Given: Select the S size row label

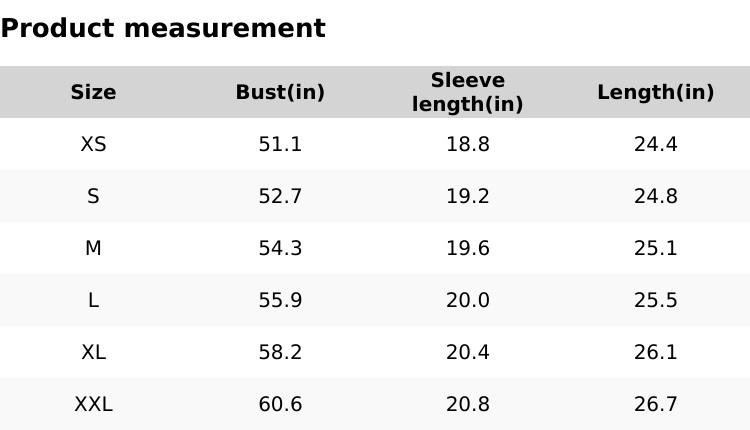Looking at the screenshot, I should click(x=93, y=196).
